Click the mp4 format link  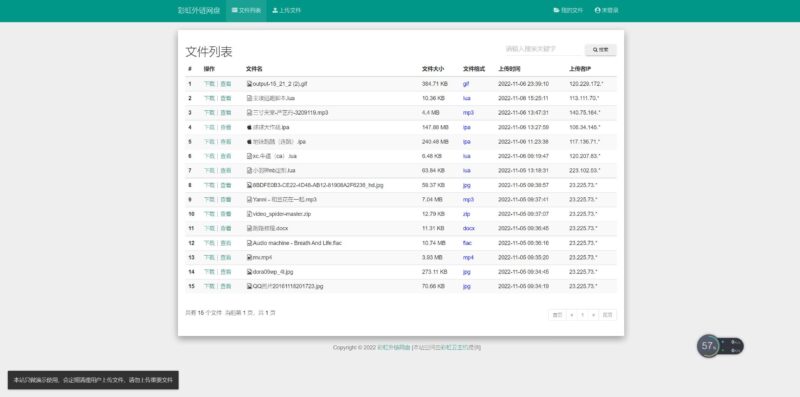[468, 258]
